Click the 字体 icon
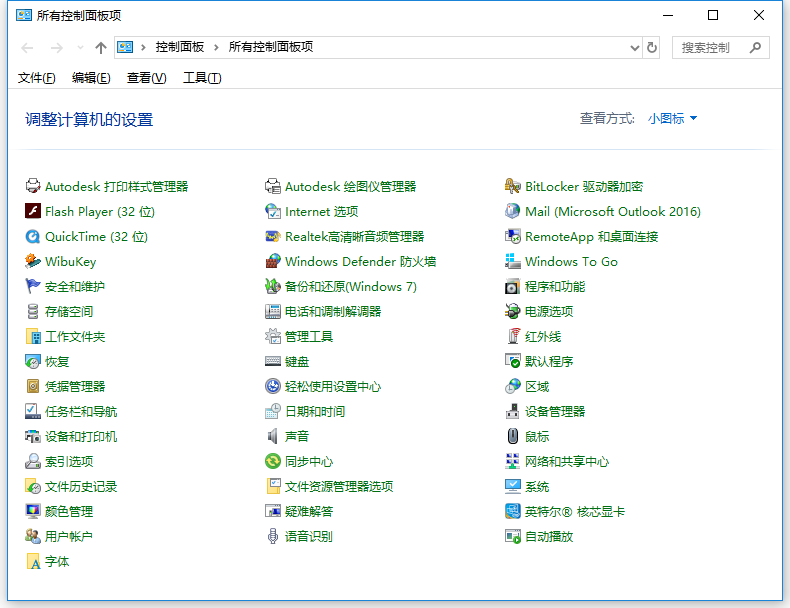The image size is (790, 608). 33,561
